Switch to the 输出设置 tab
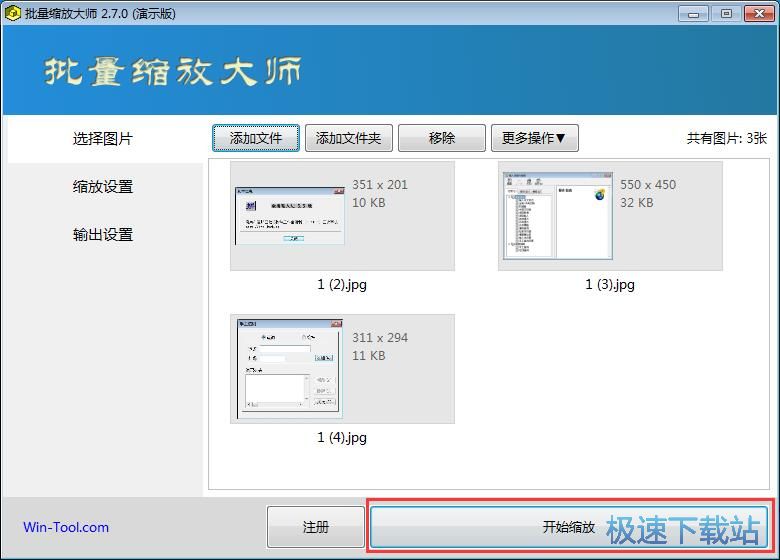 [103, 234]
